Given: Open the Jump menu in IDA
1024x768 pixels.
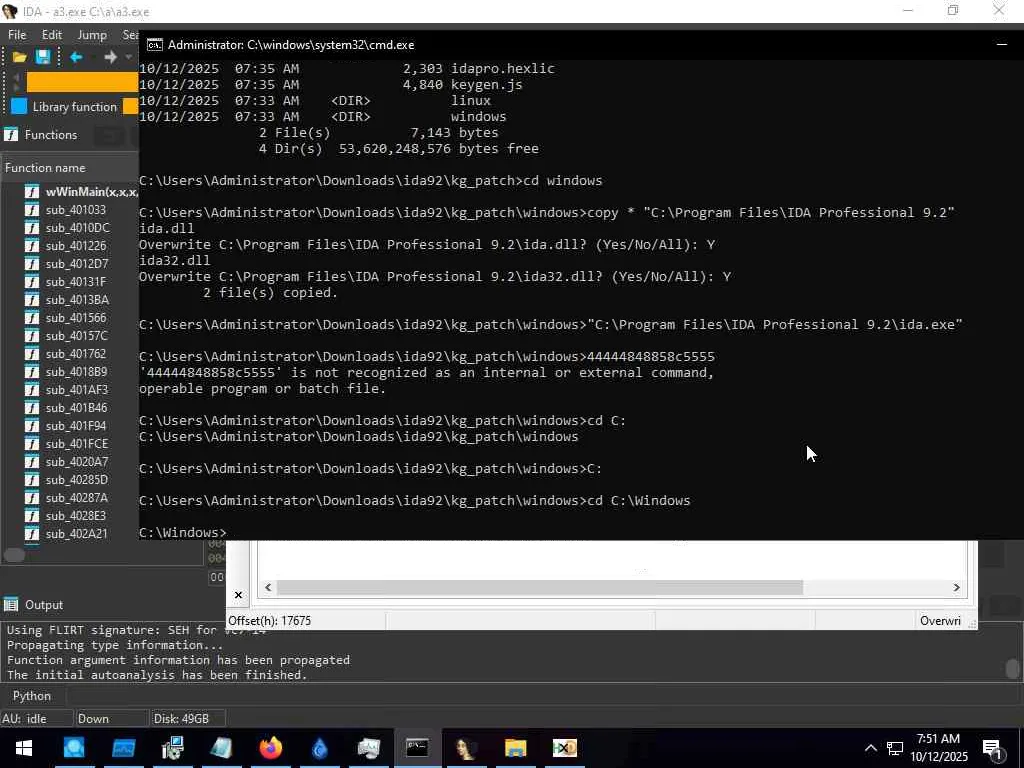Looking at the screenshot, I should coord(92,35).
